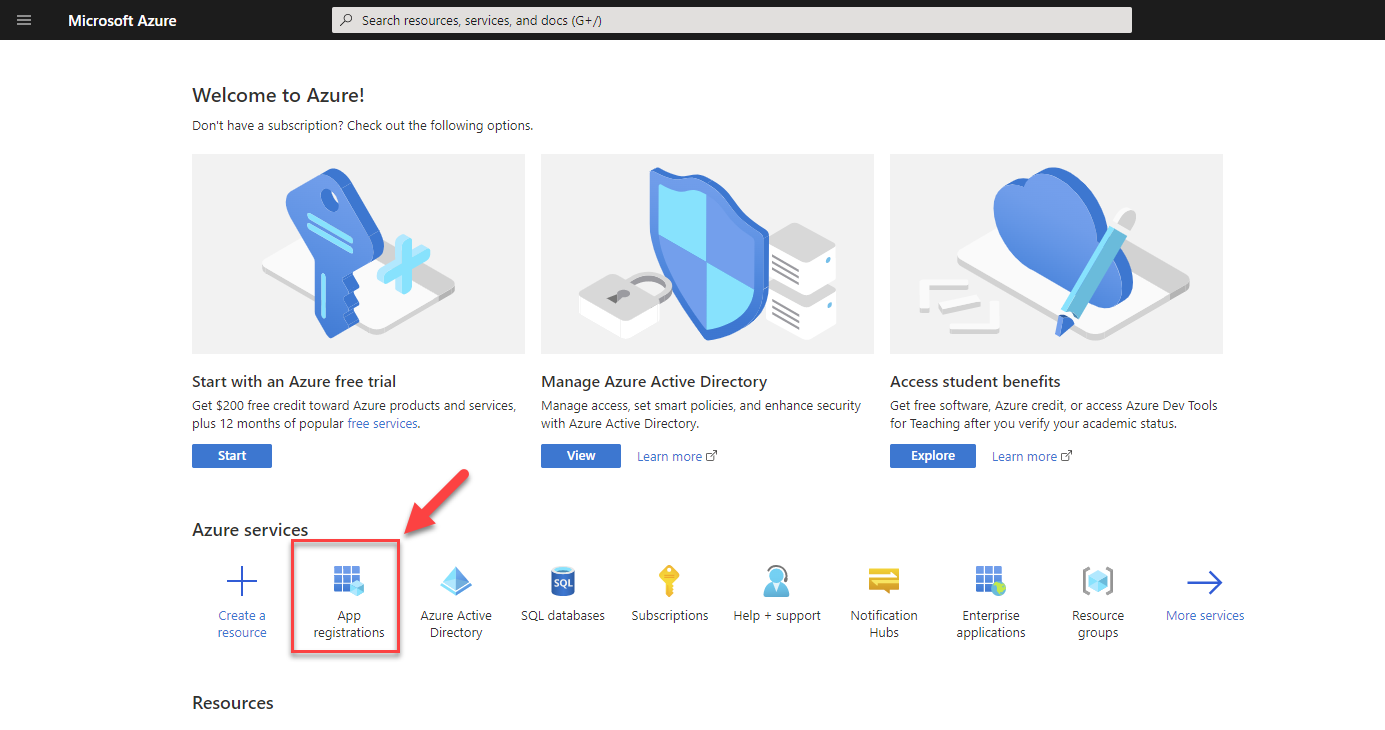Image resolution: width=1385 pixels, height=730 pixels.
Task: Click the Resource groups label
Action: click(x=1098, y=624)
